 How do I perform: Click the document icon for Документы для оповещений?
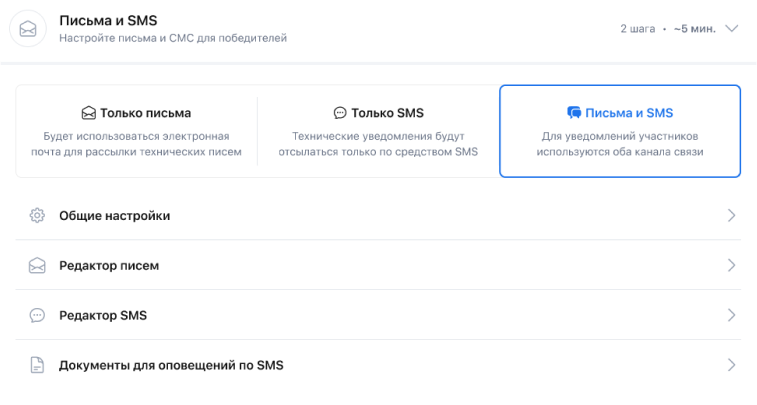pos(37,365)
